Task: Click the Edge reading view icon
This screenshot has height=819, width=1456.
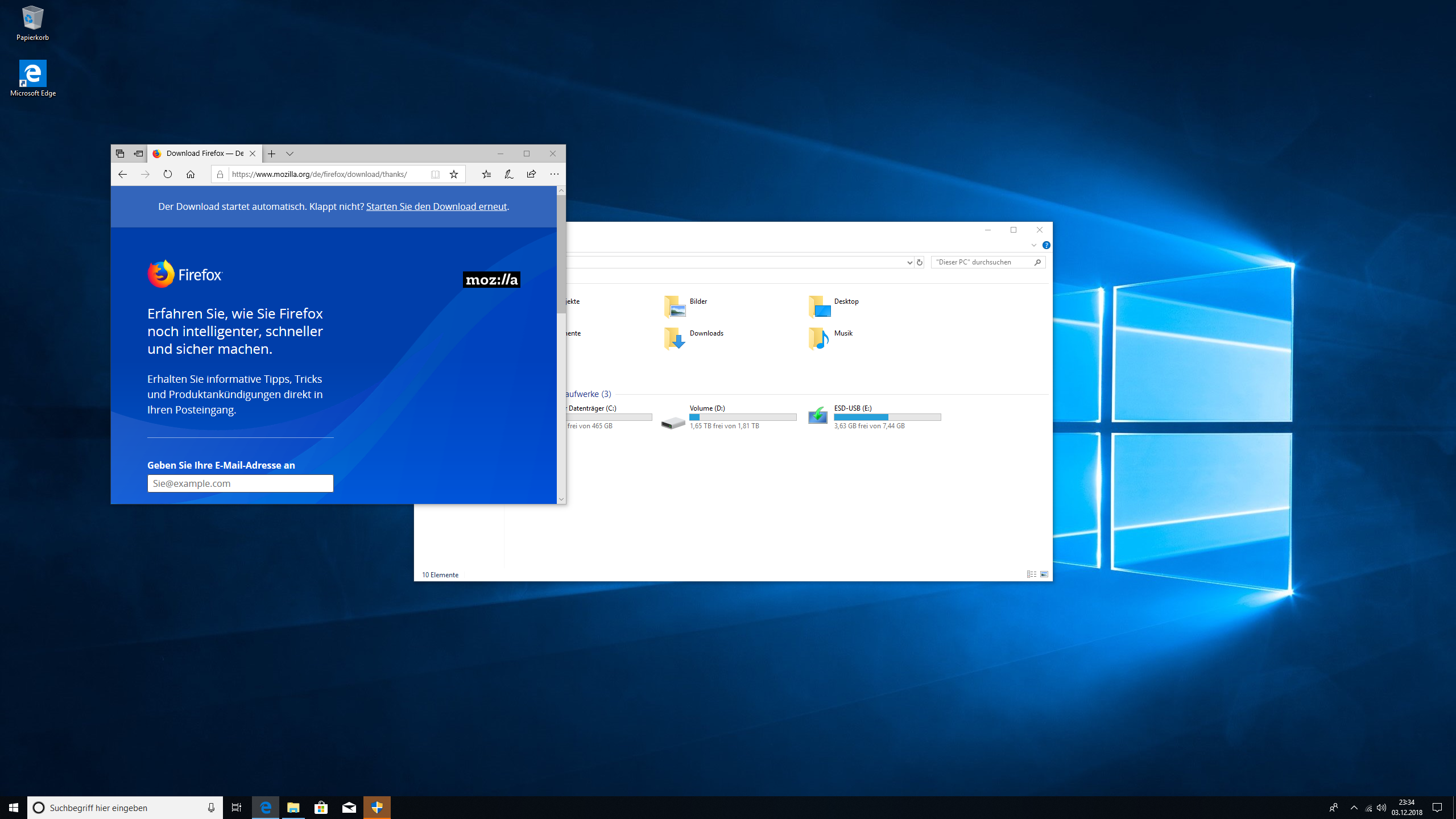Action: click(x=435, y=175)
